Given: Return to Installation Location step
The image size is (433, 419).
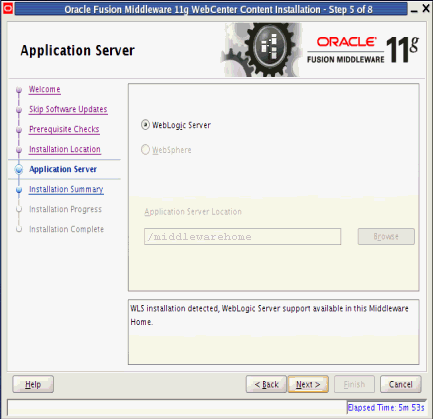Looking at the screenshot, I should [x=65, y=149].
